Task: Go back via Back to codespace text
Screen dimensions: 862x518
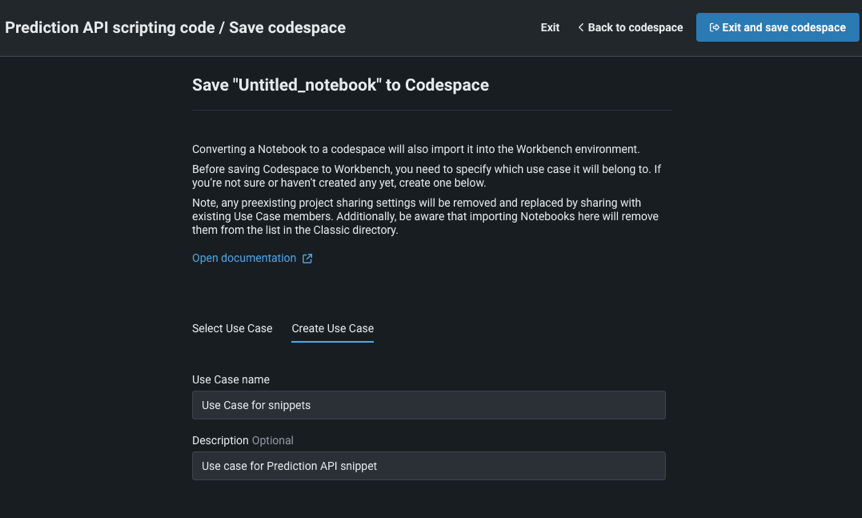Action: tap(635, 28)
